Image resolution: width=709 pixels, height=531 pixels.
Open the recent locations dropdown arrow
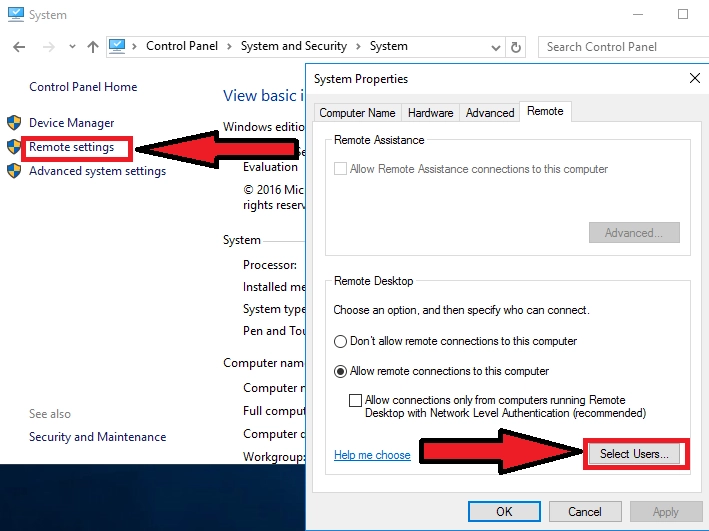(x=72, y=47)
